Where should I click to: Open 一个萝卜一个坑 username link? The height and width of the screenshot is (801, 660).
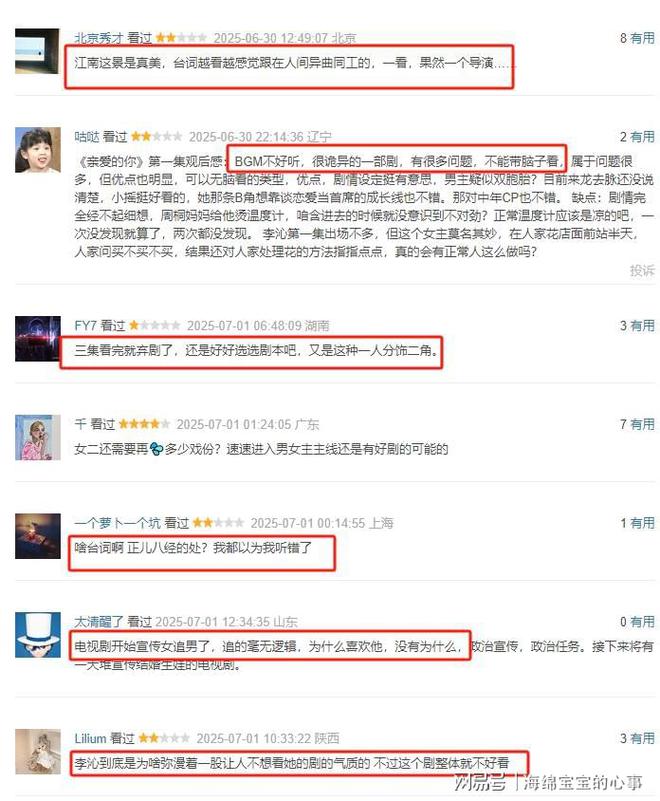click(x=117, y=523)
